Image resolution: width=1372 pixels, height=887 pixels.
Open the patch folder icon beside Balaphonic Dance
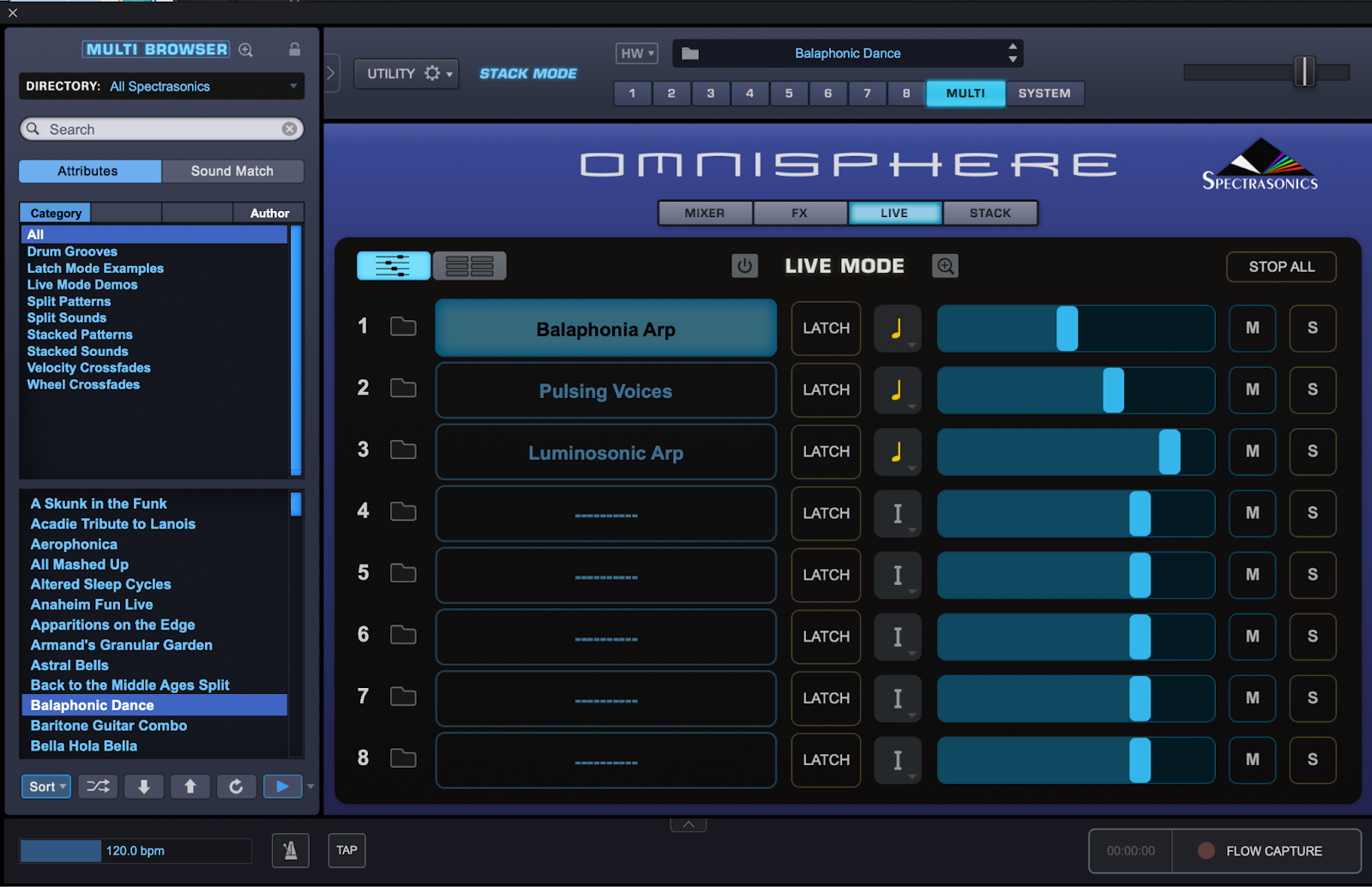690,54
